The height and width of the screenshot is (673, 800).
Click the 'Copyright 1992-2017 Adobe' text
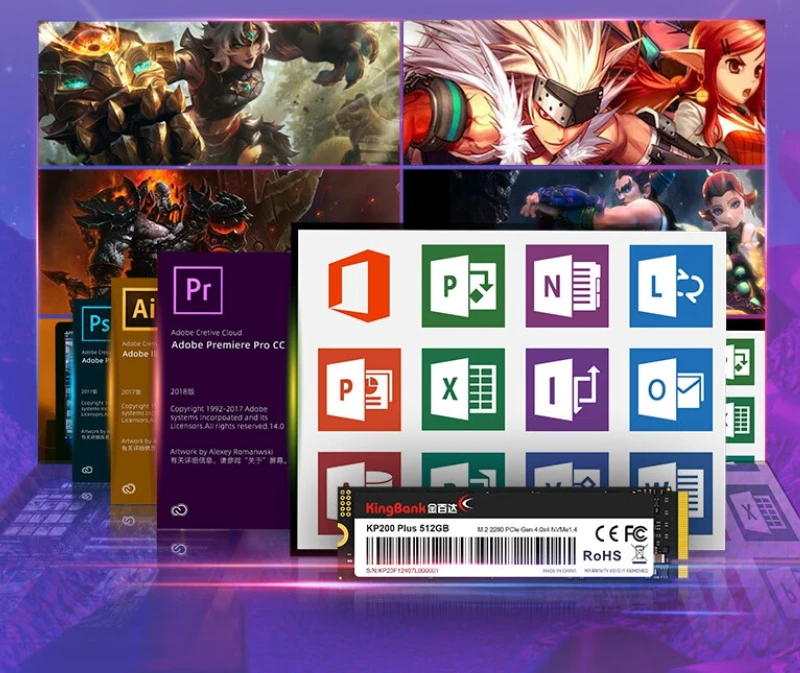218,409
